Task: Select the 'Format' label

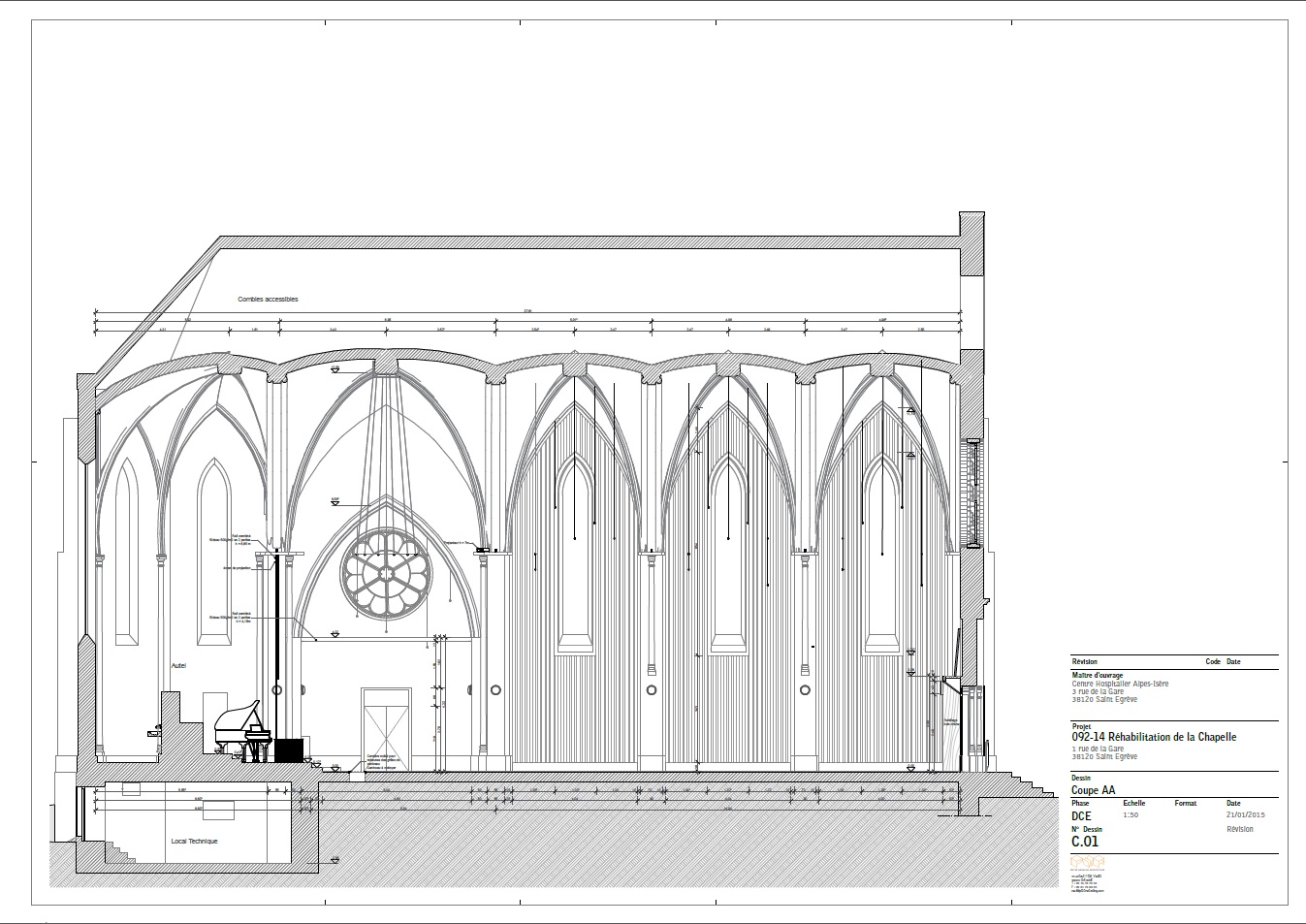Action: [1185, 803]
